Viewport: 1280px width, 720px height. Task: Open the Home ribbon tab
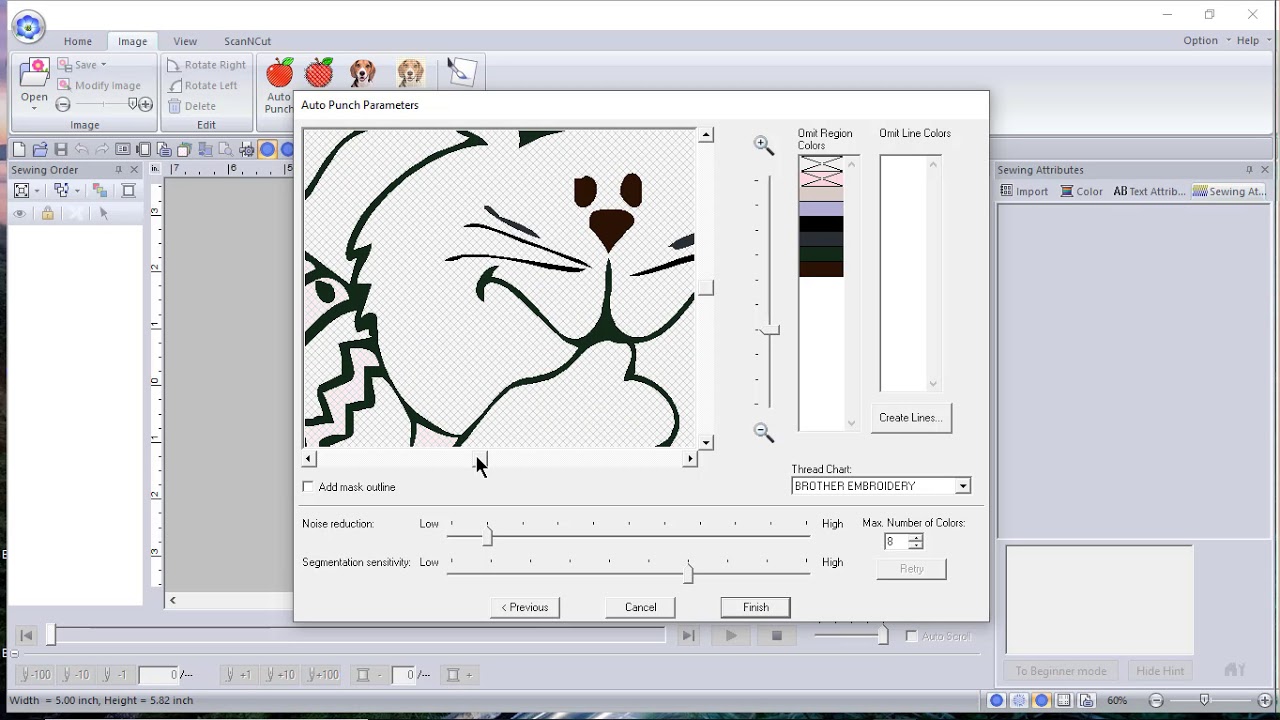click(78, 41)
